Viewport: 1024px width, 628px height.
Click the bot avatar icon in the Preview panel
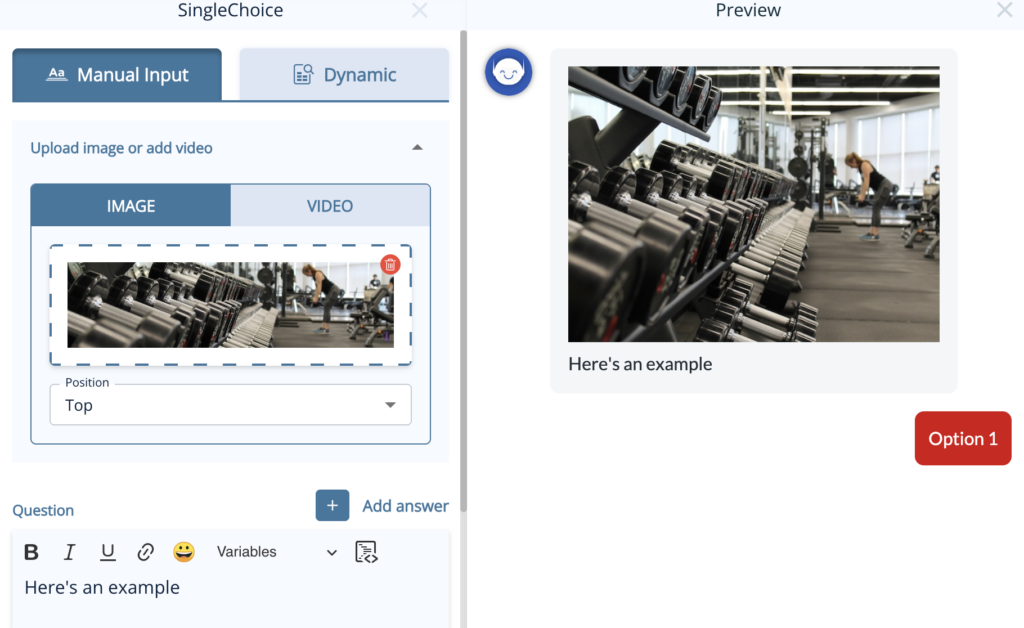point(508,71)
